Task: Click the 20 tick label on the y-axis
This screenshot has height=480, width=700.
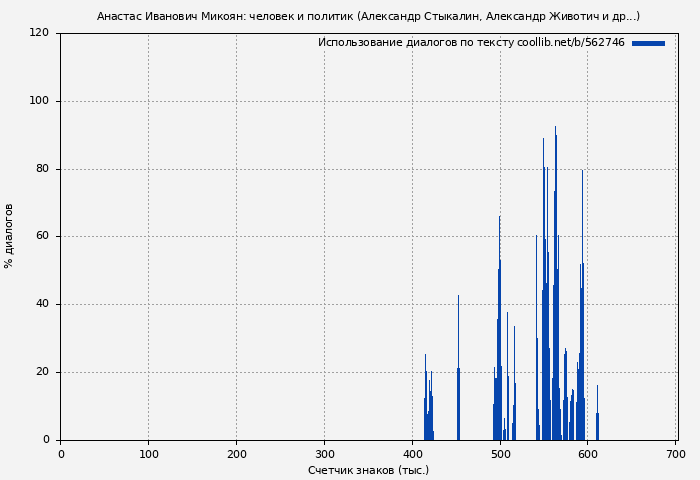Action: [x=42, y=372]
